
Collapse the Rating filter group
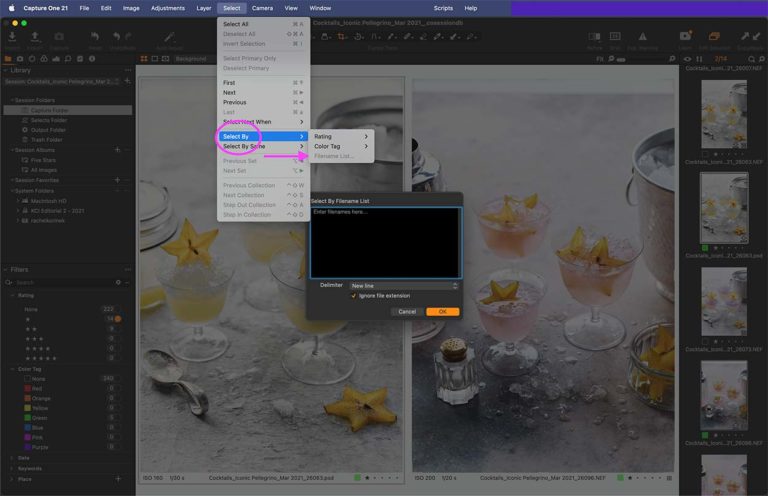pyautogui.click(x=12, y=295)
